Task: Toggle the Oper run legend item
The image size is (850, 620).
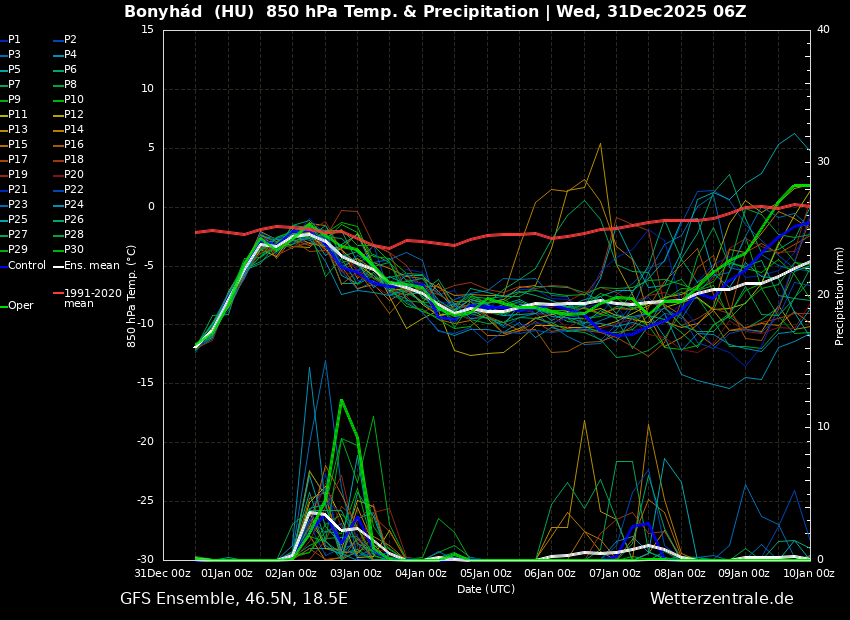Action: [x=20, y=306]
